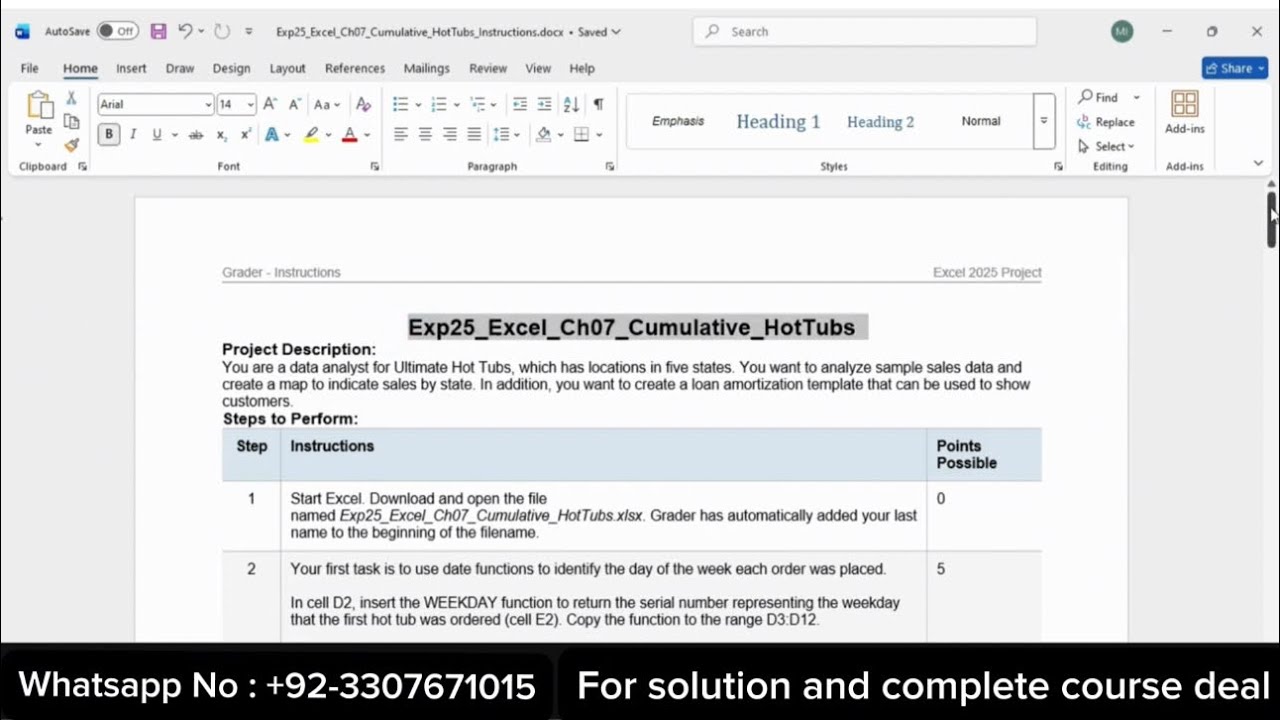Collapse the ribbon with the chevron
The height and width of the screenshot is (720, 1280).
(1258, 163)
